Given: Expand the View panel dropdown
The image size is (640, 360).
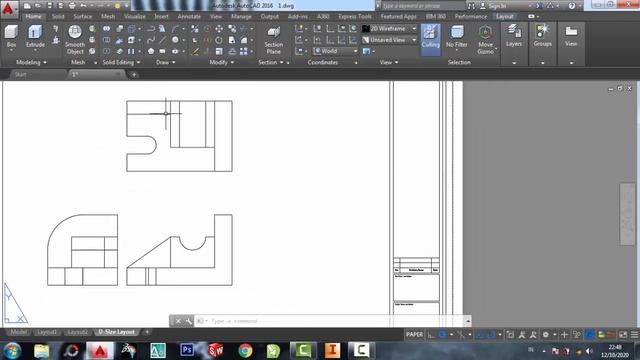Looking at the screenshot, I should tap(389, 62).
